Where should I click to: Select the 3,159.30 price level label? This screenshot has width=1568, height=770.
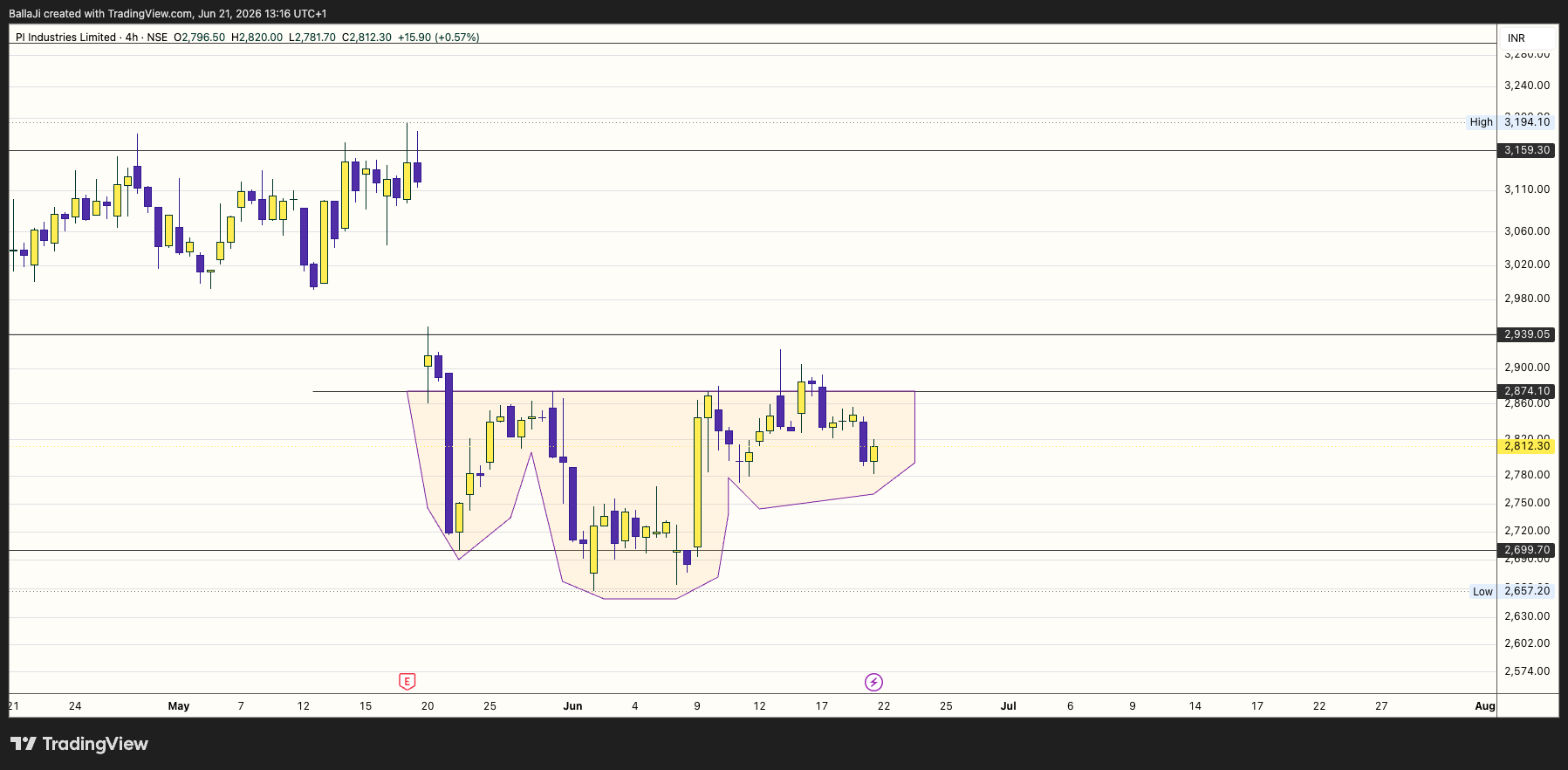click(1527, 150)
